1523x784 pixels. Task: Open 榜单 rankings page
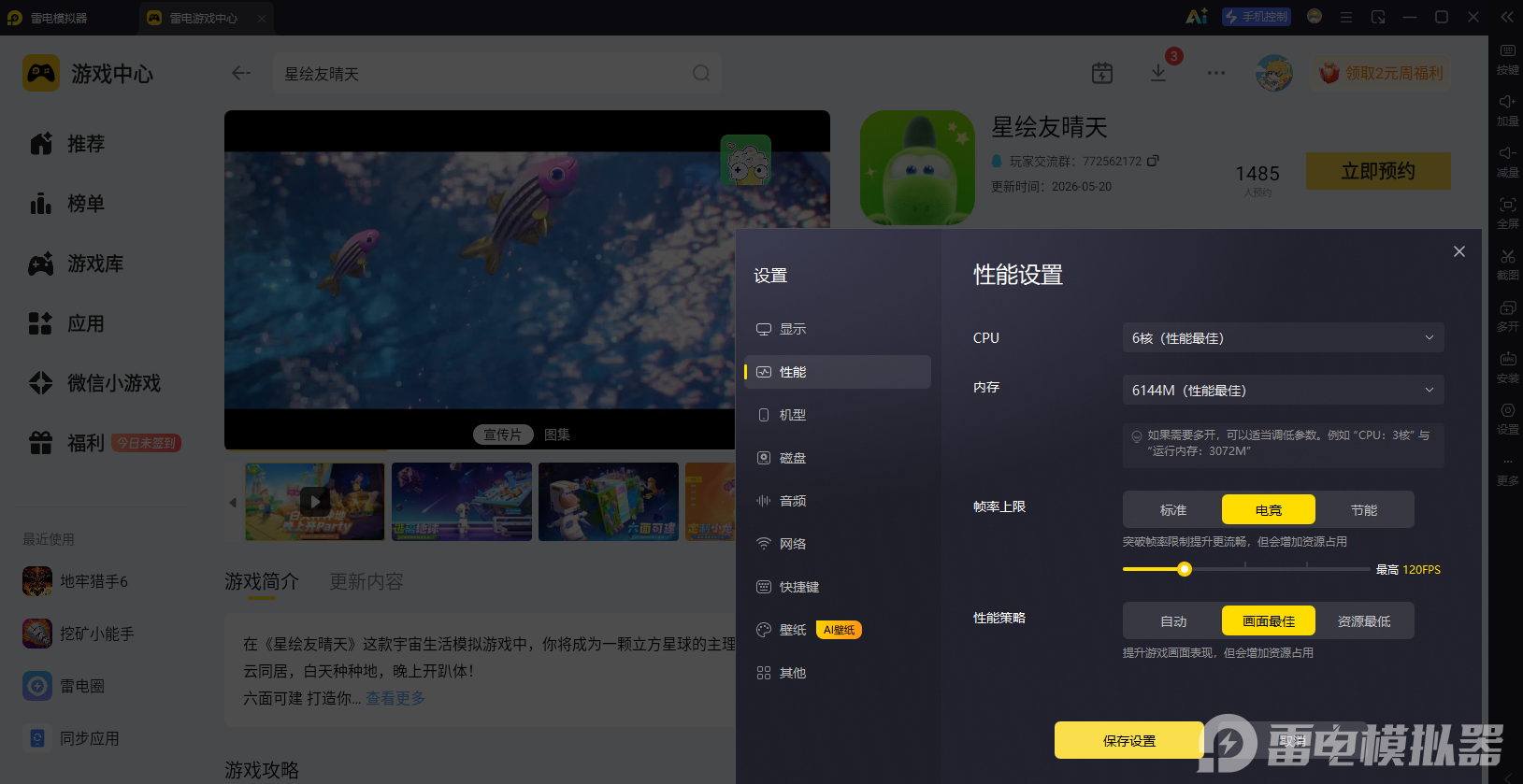pos(67,204)
